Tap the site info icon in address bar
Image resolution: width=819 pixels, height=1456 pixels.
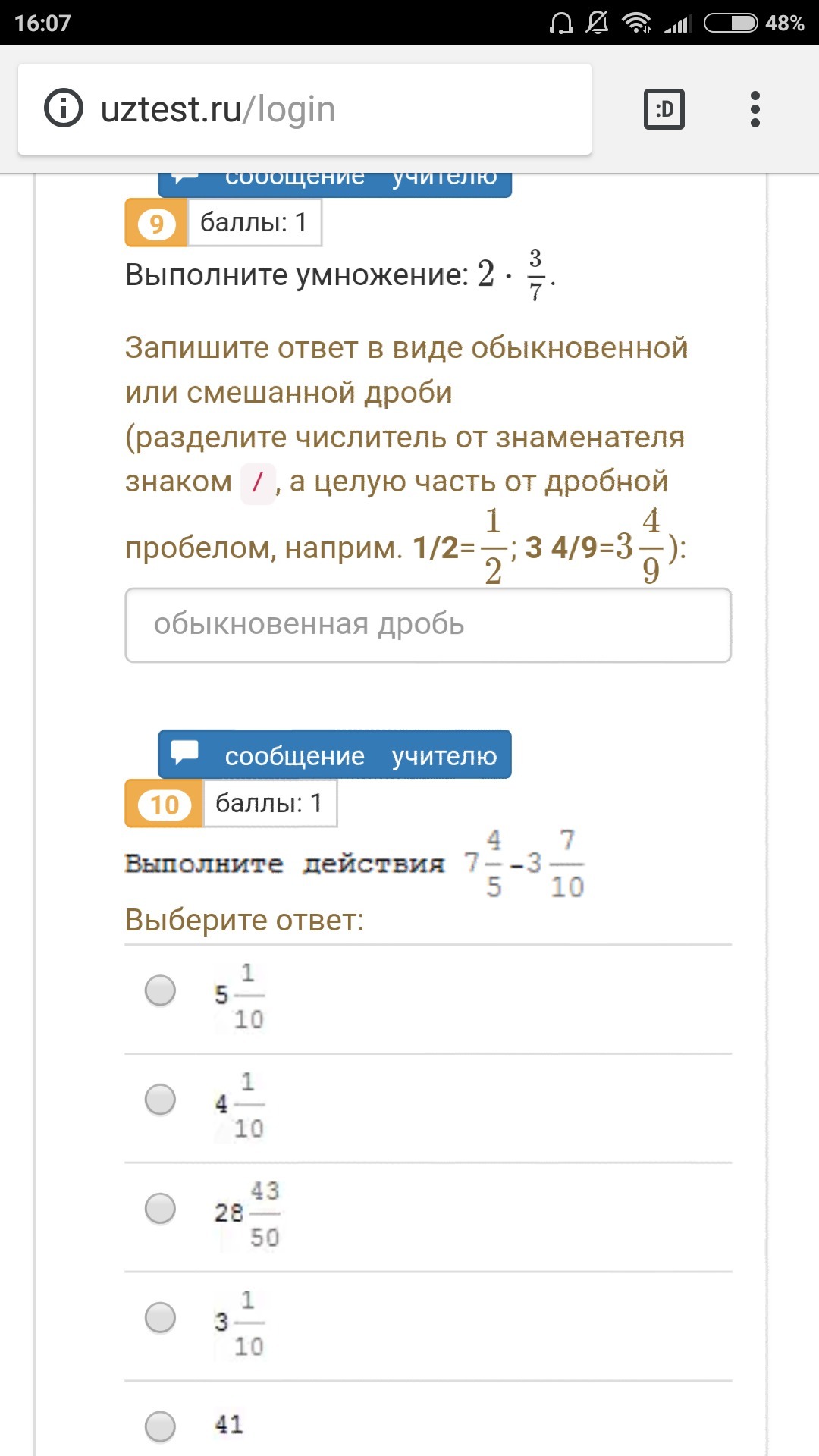64,108
